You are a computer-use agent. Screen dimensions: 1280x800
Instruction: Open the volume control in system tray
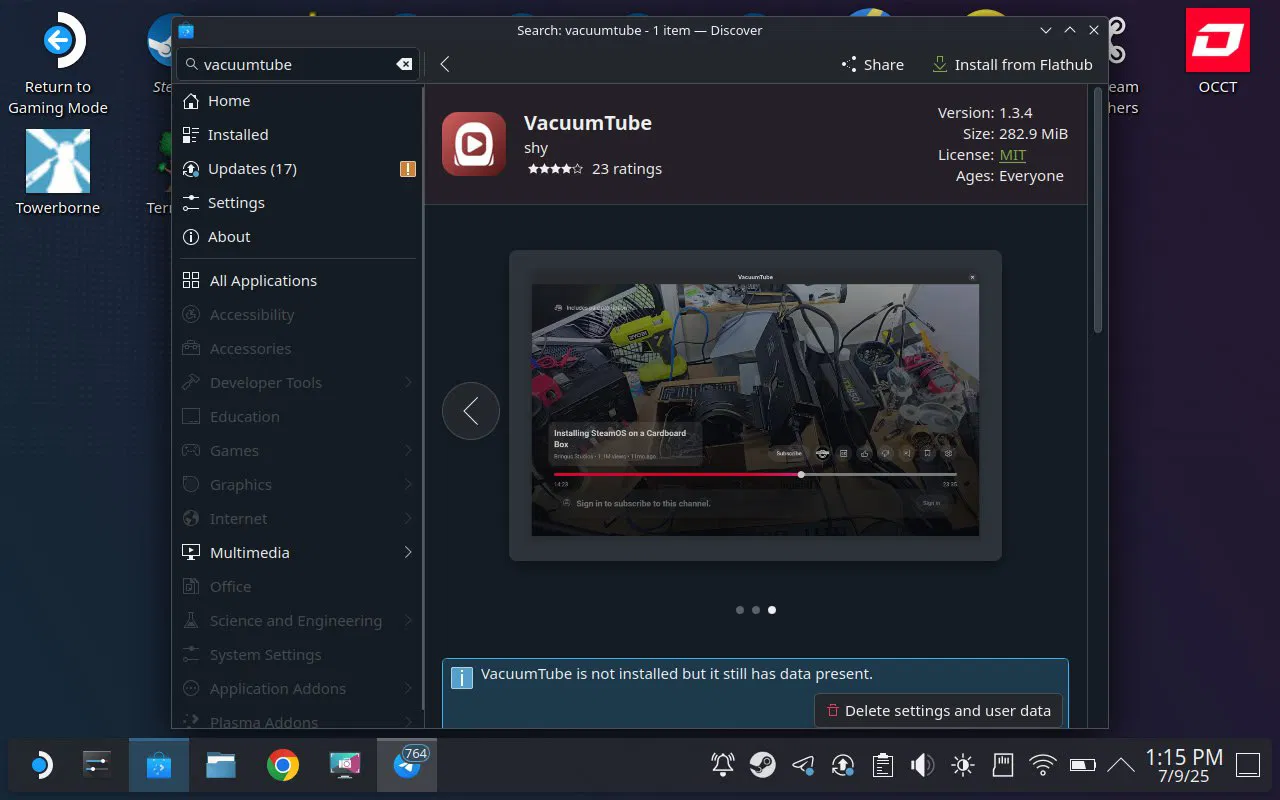pyautogui.click(x=922, y=766)
